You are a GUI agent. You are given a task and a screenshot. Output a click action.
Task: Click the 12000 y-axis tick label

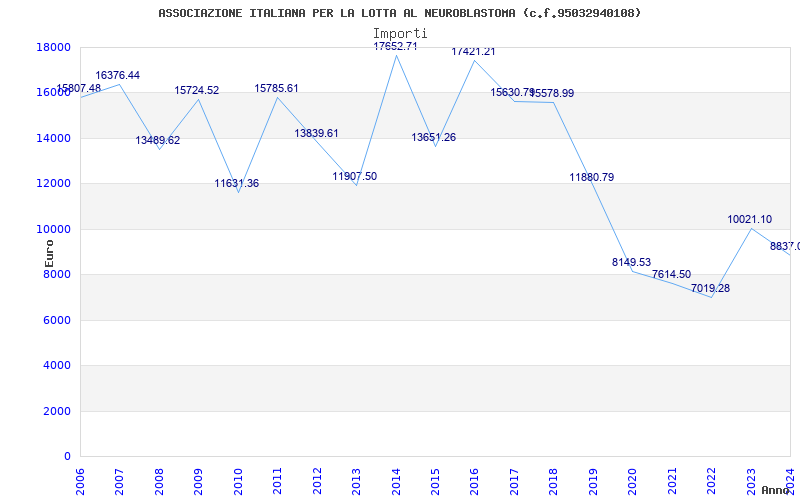click(x=53, y=184)
